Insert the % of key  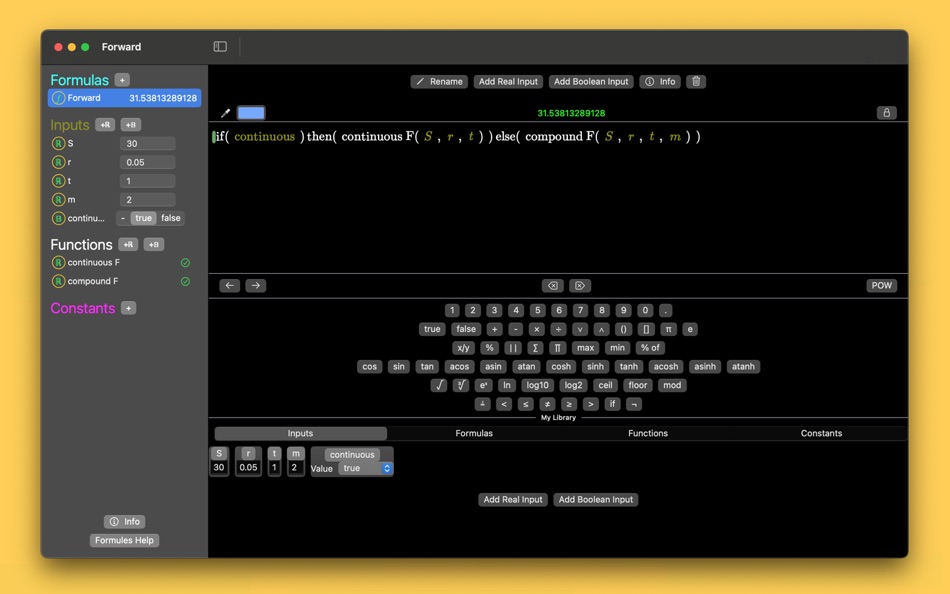[x=651, y=348]
